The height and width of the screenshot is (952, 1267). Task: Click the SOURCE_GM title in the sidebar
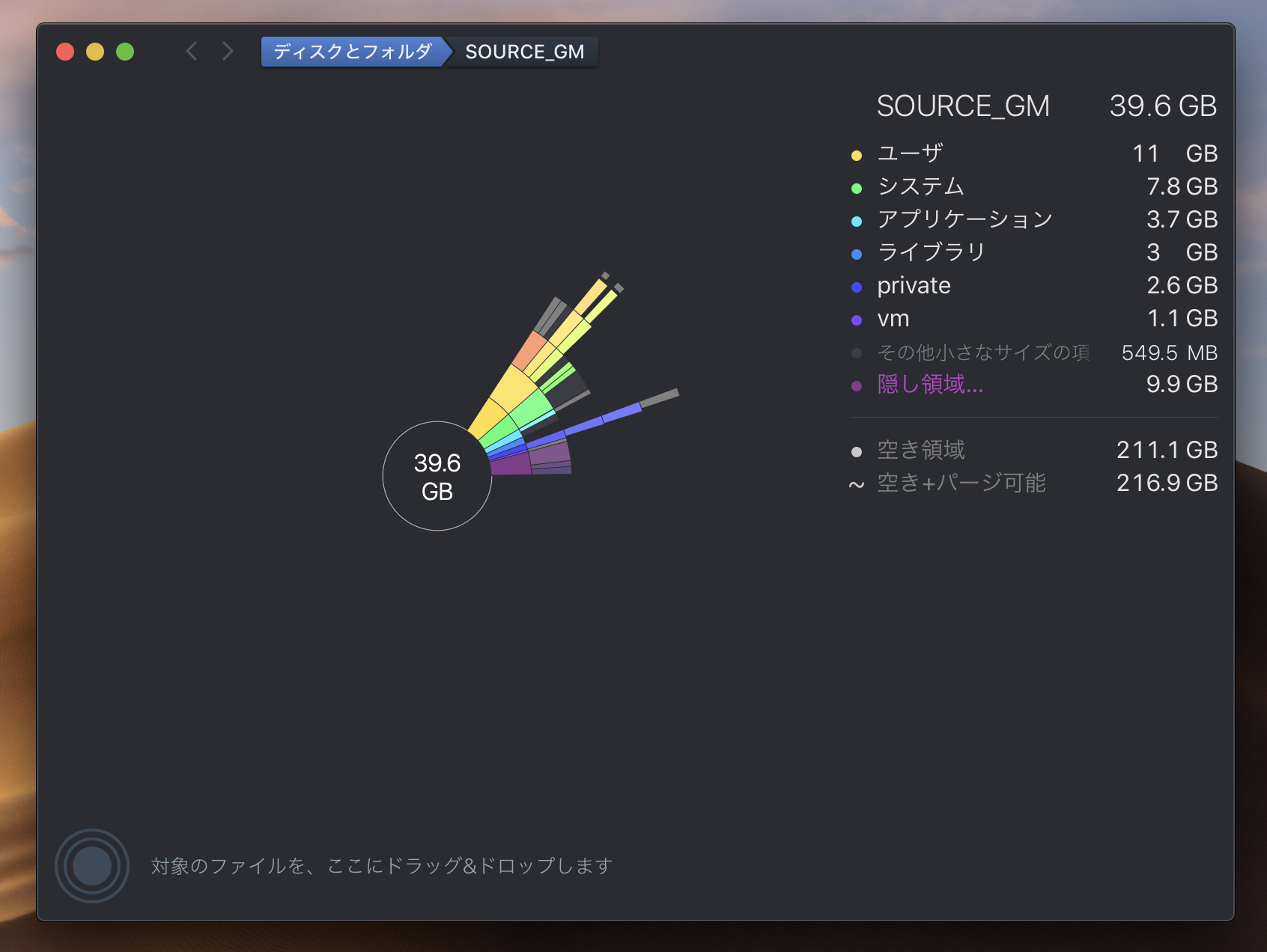click(x=963, y=106)
